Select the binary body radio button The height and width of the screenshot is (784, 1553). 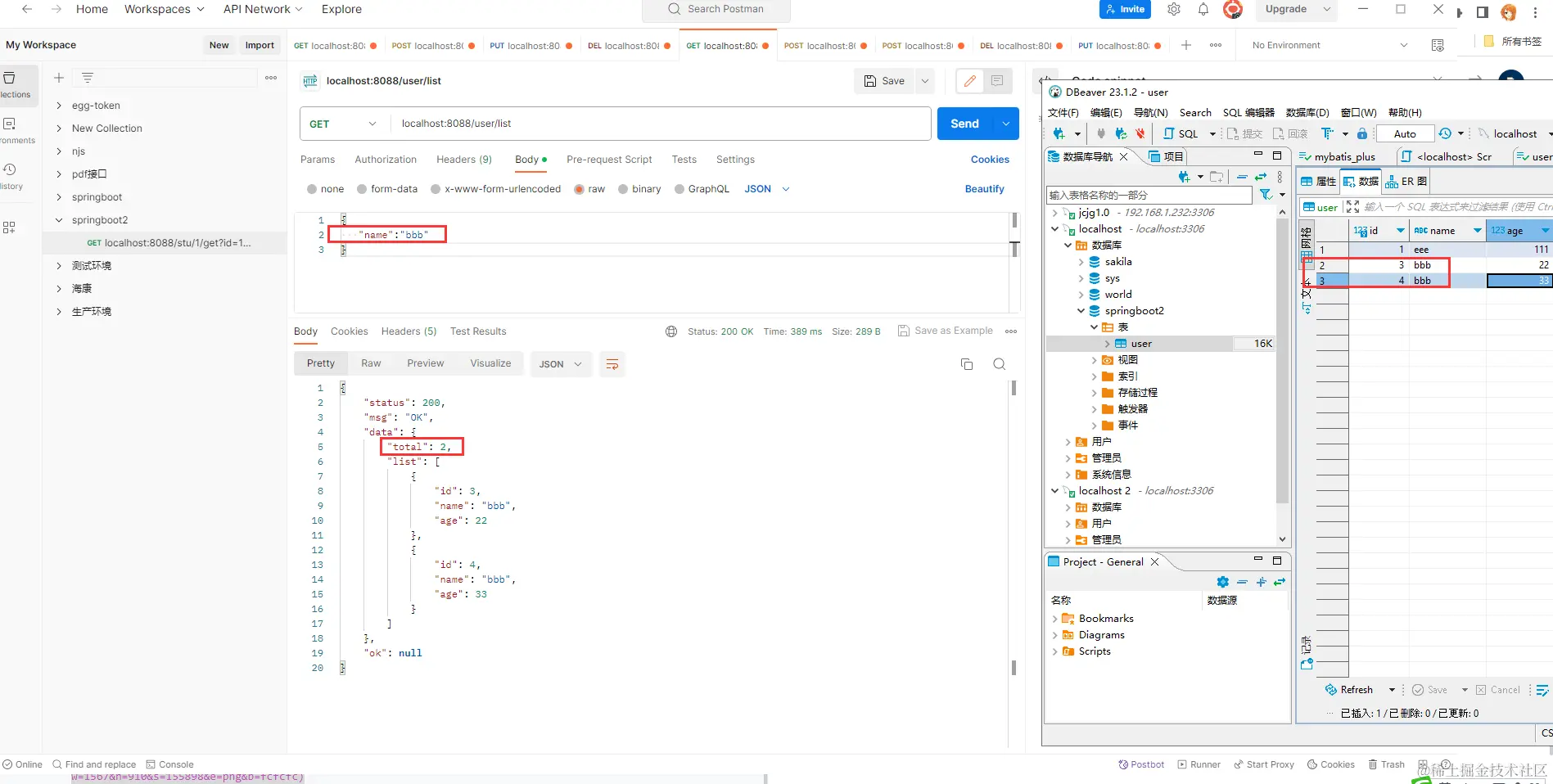(623, 189)
